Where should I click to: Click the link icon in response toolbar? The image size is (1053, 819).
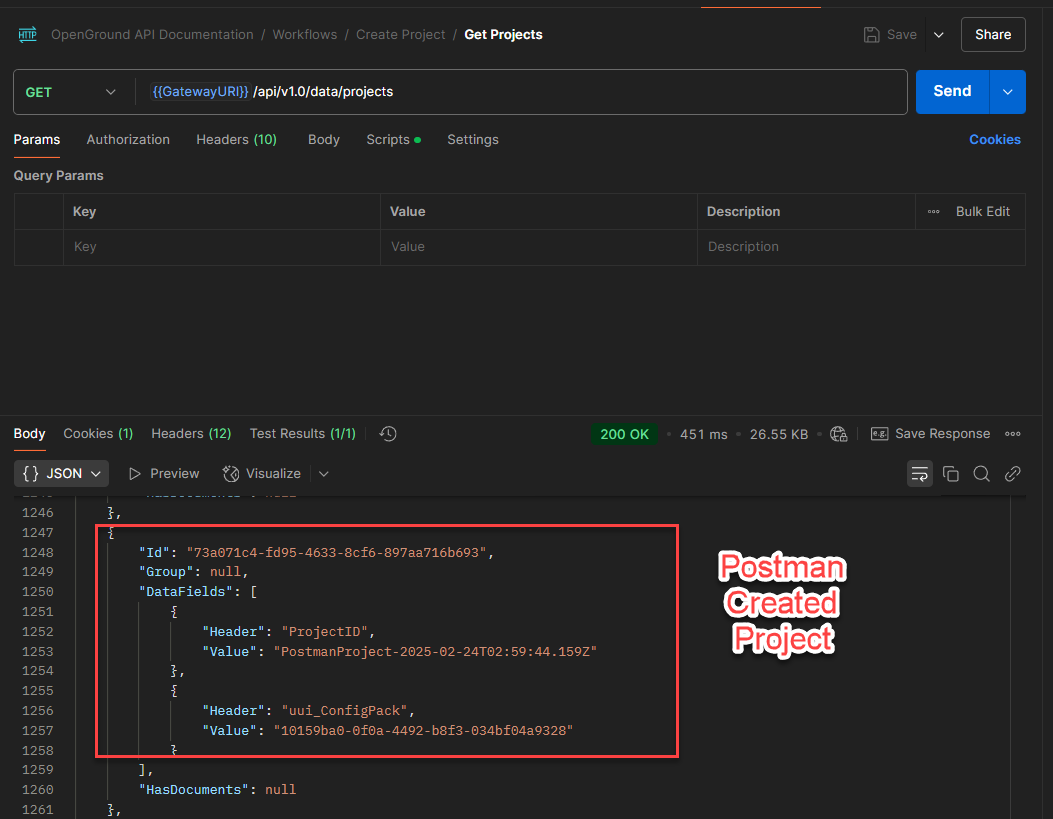pyautogui.click(x=1013, y=474)
